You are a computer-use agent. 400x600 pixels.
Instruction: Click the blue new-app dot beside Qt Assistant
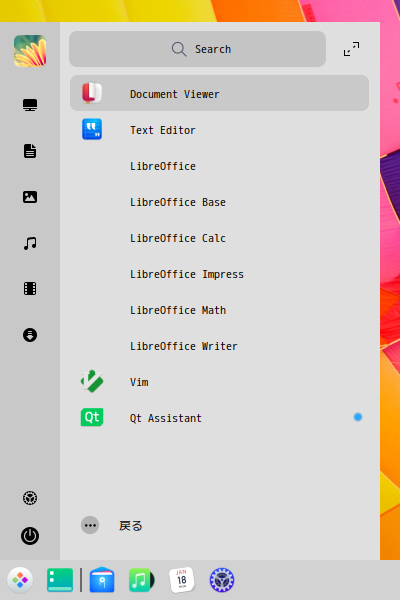click(x=358, y=417)
